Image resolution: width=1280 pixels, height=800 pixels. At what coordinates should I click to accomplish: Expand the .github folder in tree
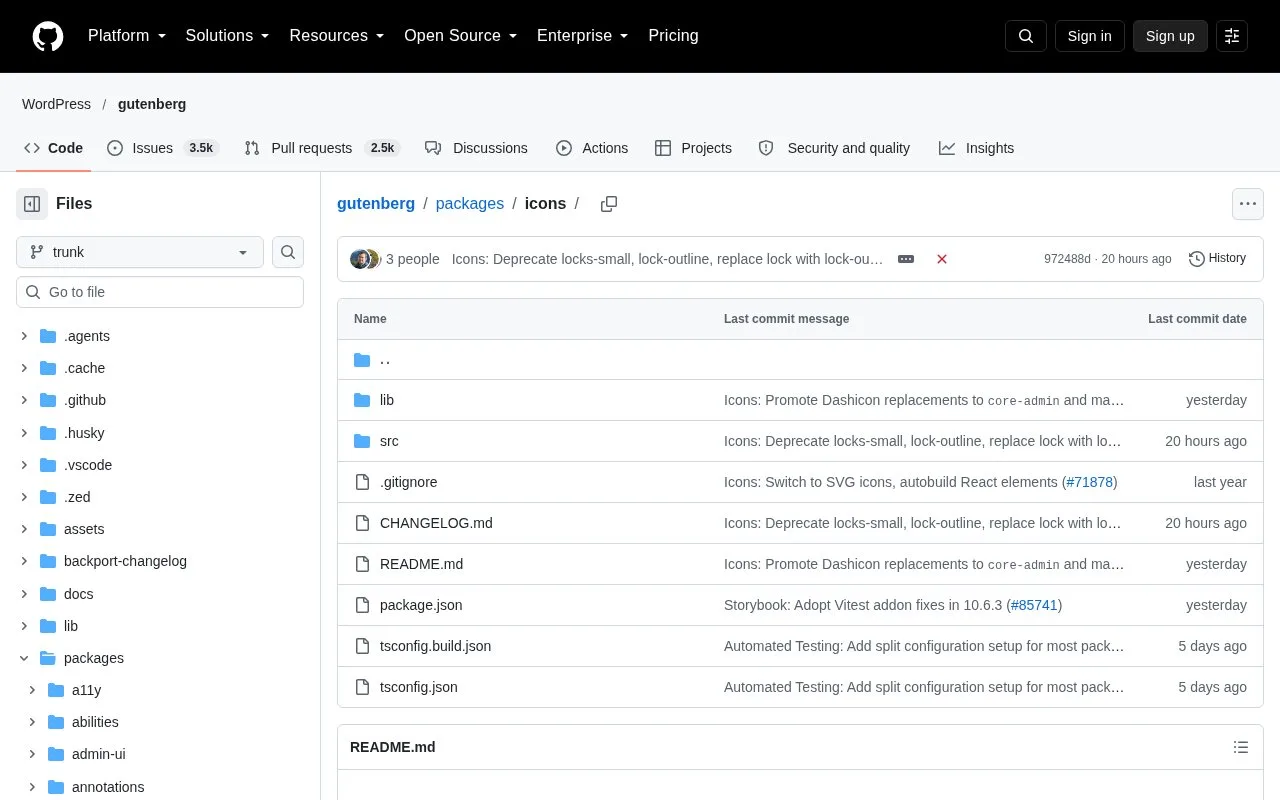click(x=24, y=400)
